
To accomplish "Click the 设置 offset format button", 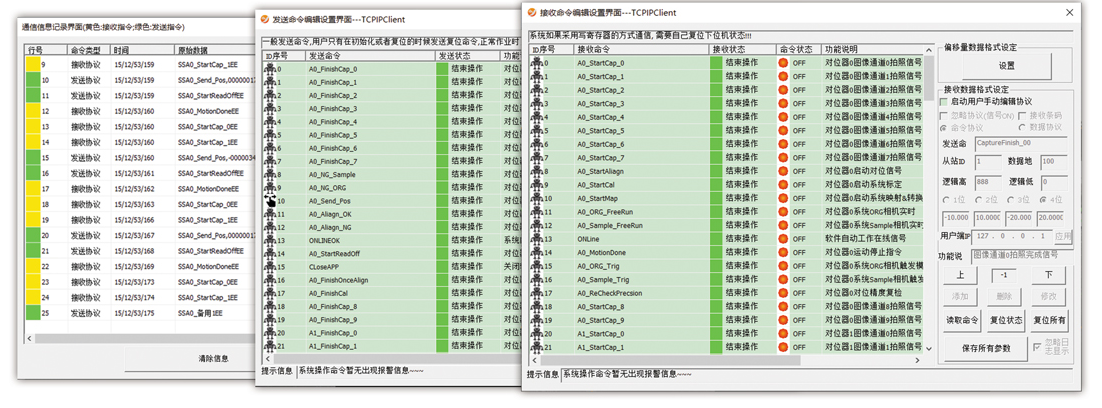I will [x=1006, y=66].
